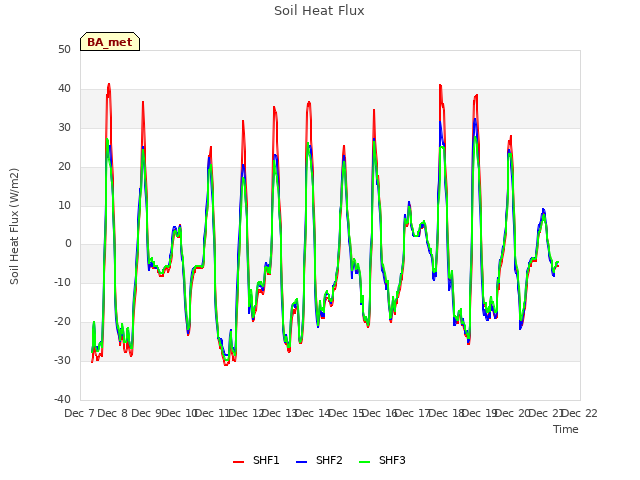
Task: Click the Dec 8 x-axis tick label
Action: (x=113, y=413)
